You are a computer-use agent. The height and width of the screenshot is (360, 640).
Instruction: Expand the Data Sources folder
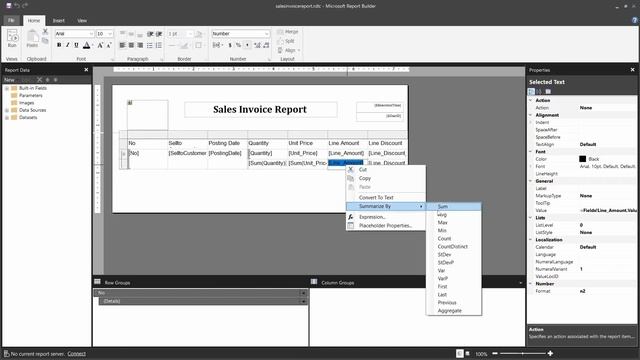tap(7, 110)
